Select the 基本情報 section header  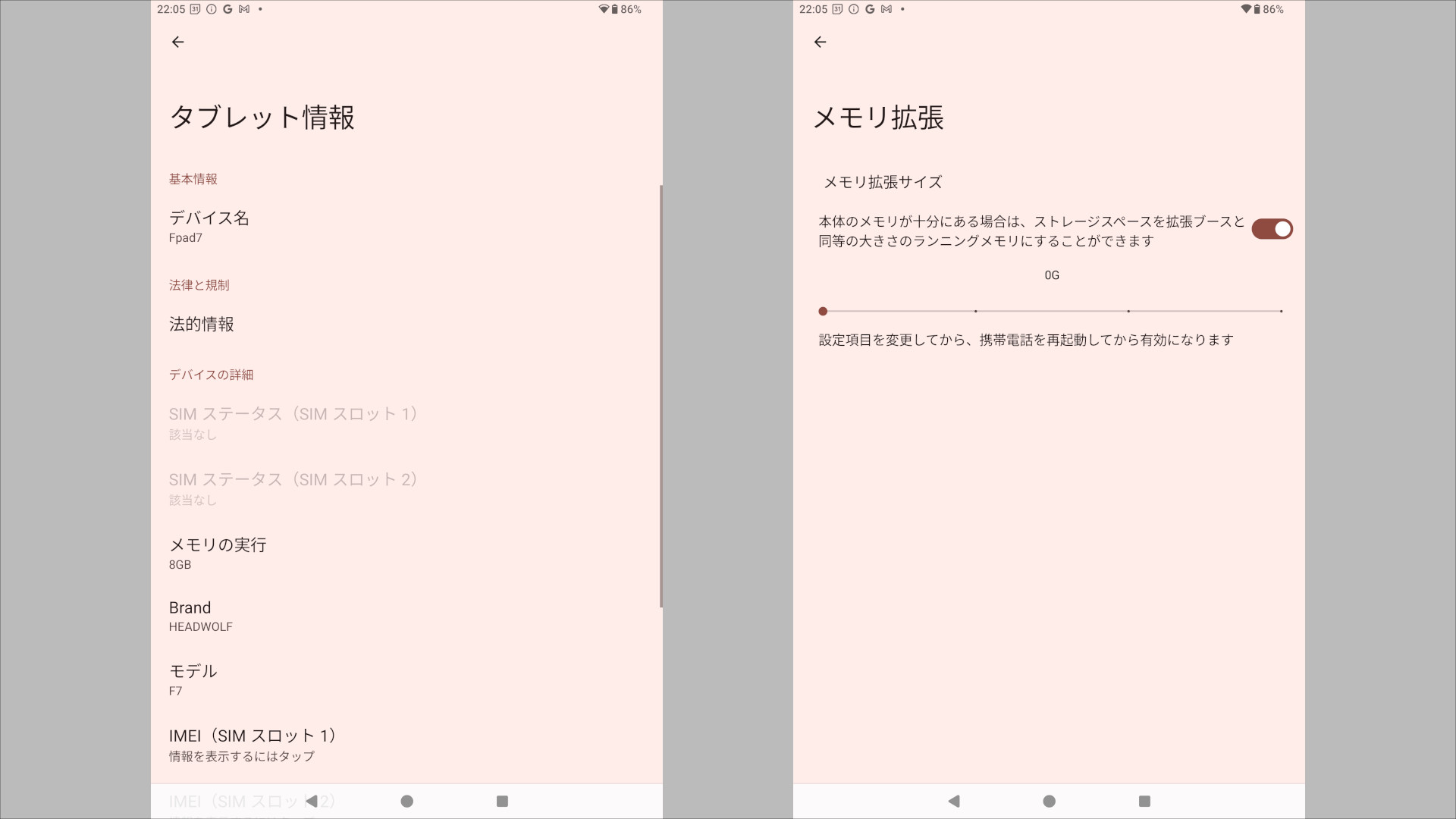point(193,179)
